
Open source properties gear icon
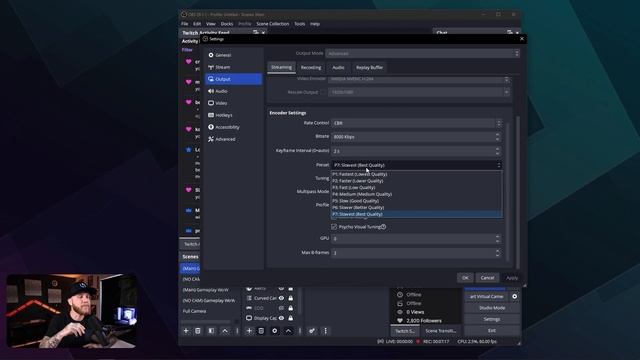[x=275, y=331]
